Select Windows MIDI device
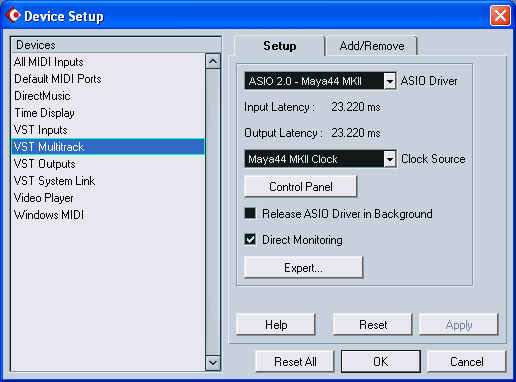This screenshot has height=382, width=516. (108, 215)
